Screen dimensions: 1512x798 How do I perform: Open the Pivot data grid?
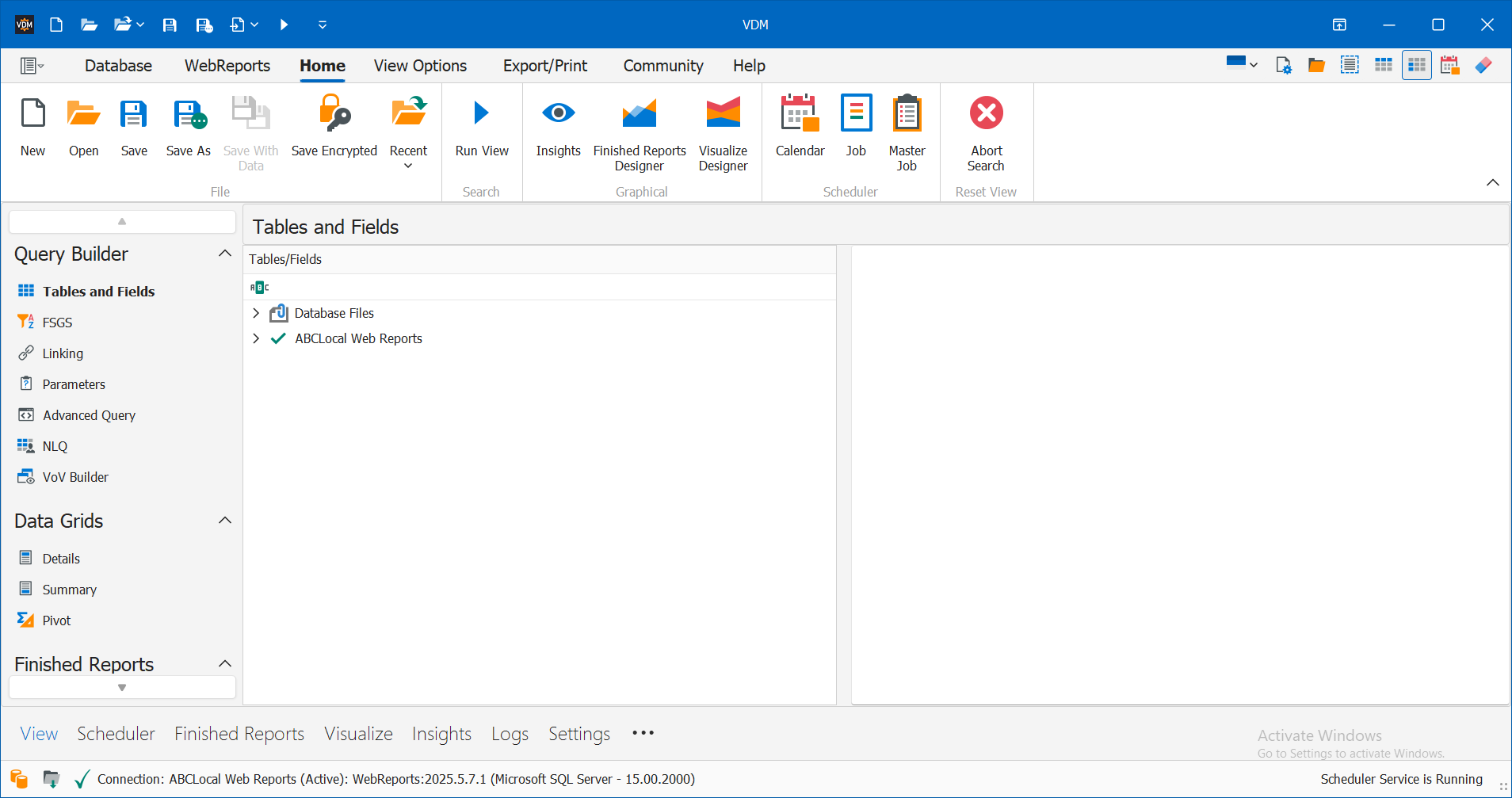pyautogui.click(x=55, y=620)
